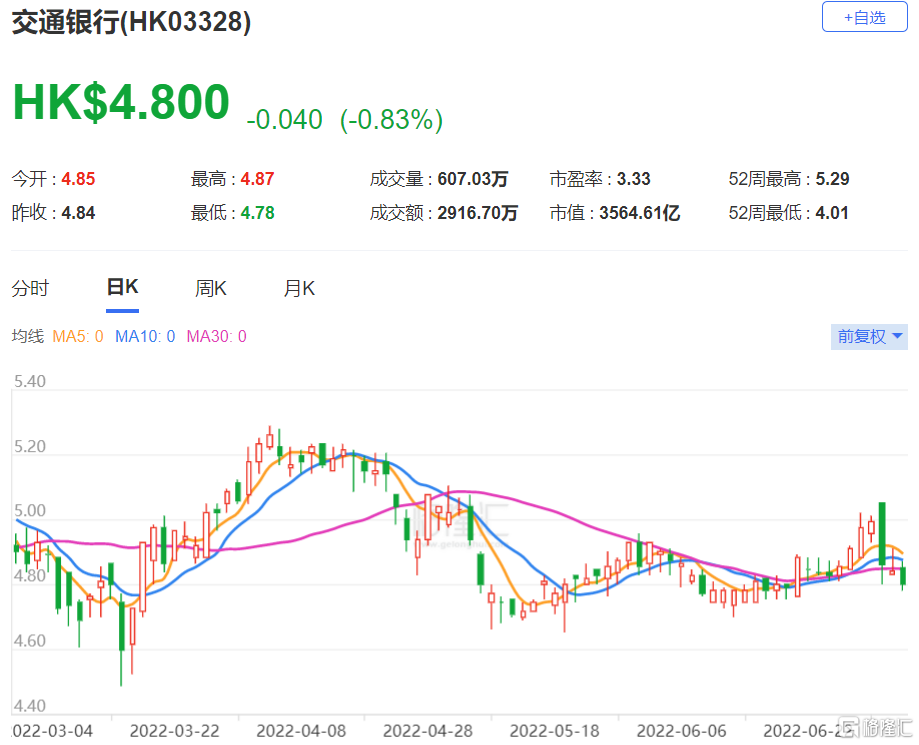The height and width of the screenshot is (745, 919).
Task: Add the stock with the +自选 button
Action: (x=864, y=17)
